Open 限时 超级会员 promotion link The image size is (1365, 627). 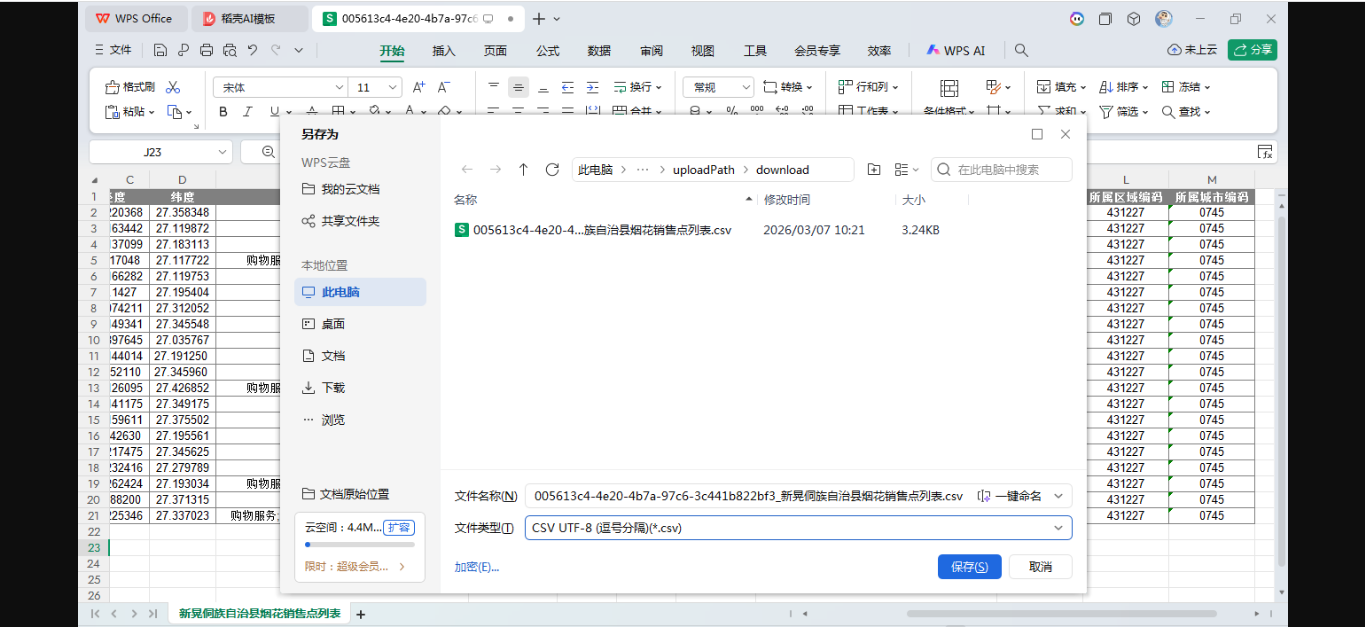[x=355, y=566]
